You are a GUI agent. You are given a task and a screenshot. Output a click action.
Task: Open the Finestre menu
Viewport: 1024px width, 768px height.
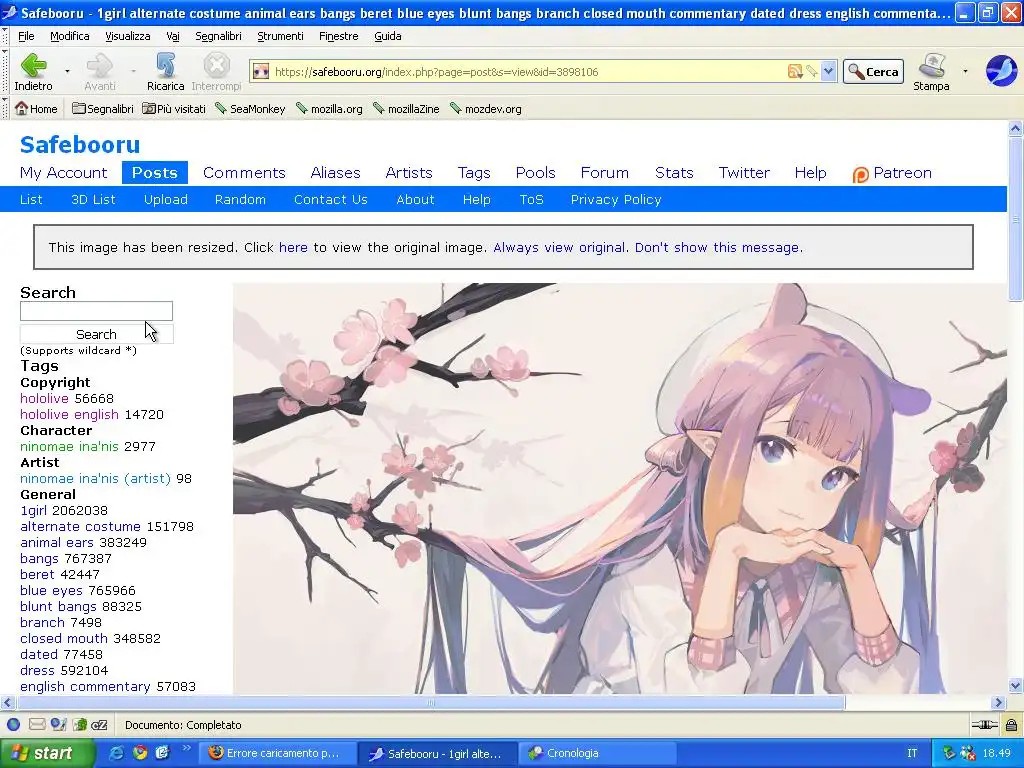(338, 36)
